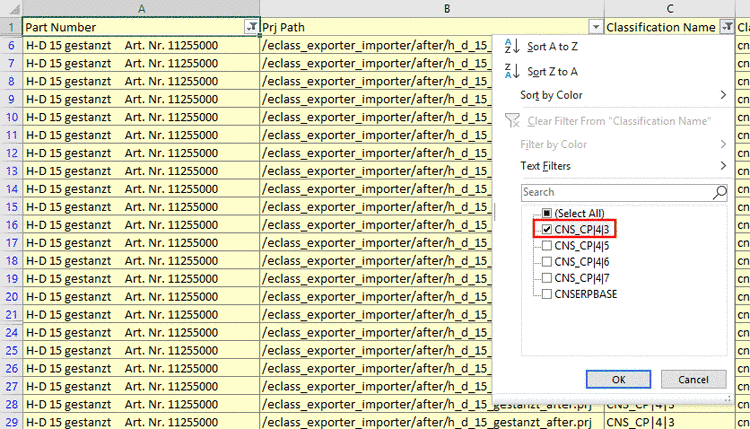Click Prj Path cell in row 29

pyautogui.click(x=432, y=422)
